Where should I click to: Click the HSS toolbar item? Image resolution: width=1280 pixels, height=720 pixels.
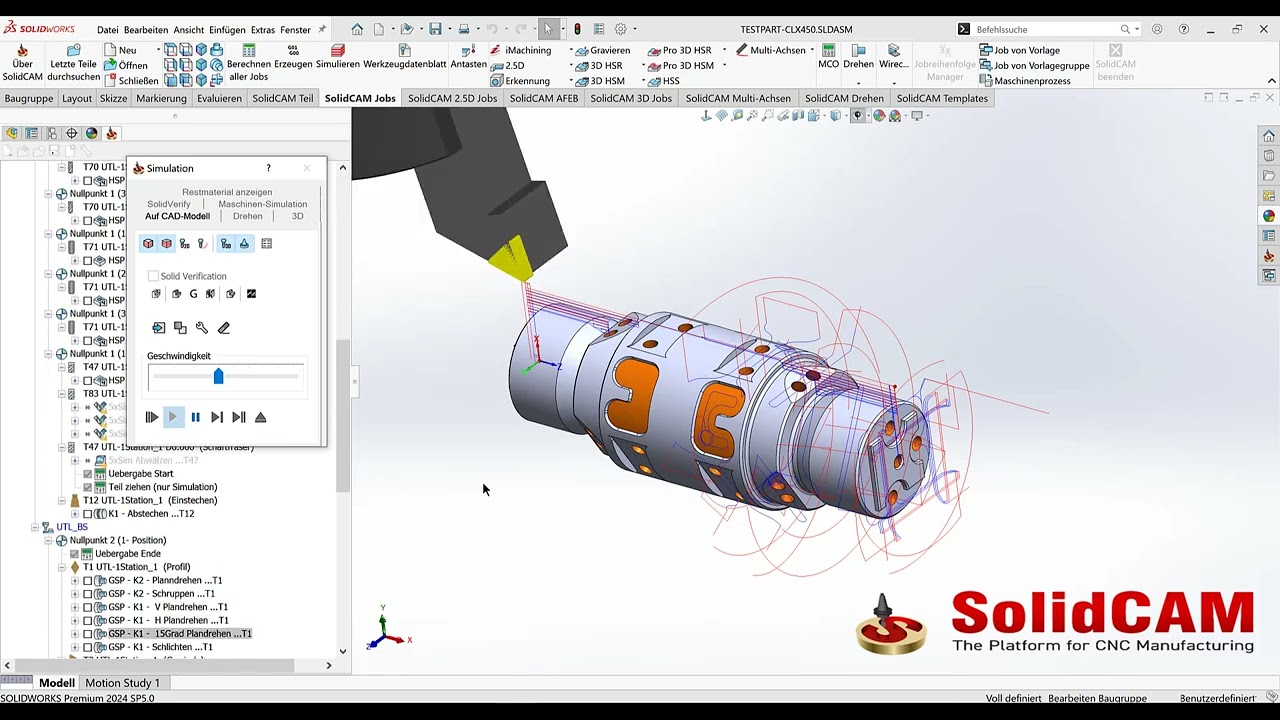click(663, 81)
